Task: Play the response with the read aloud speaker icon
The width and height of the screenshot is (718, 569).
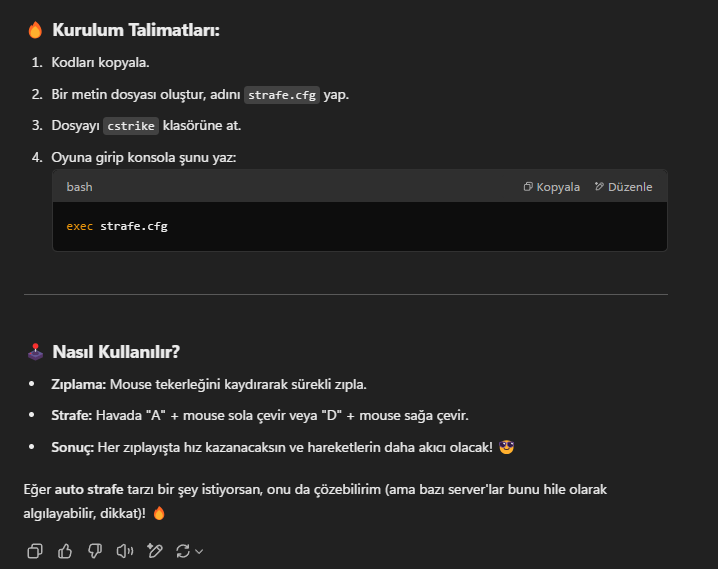Action: (x=125, y=551)
